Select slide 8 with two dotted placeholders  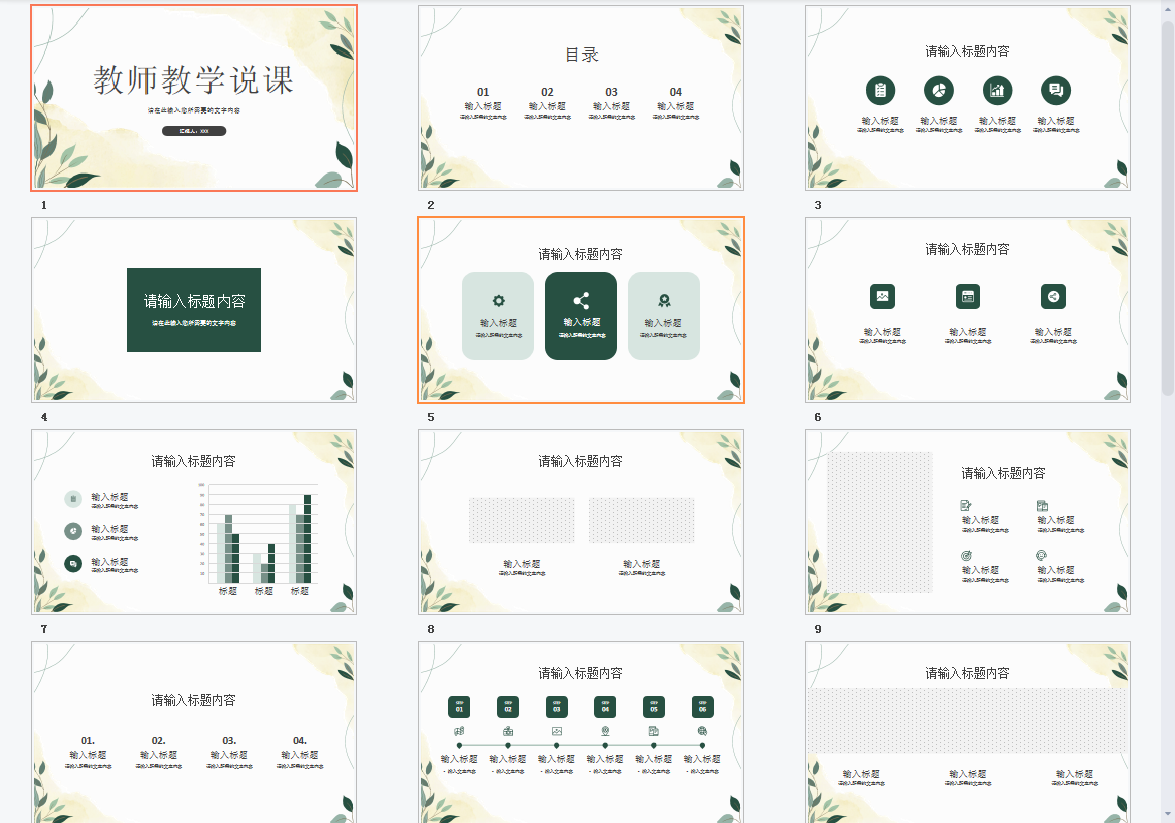[581, 522]
